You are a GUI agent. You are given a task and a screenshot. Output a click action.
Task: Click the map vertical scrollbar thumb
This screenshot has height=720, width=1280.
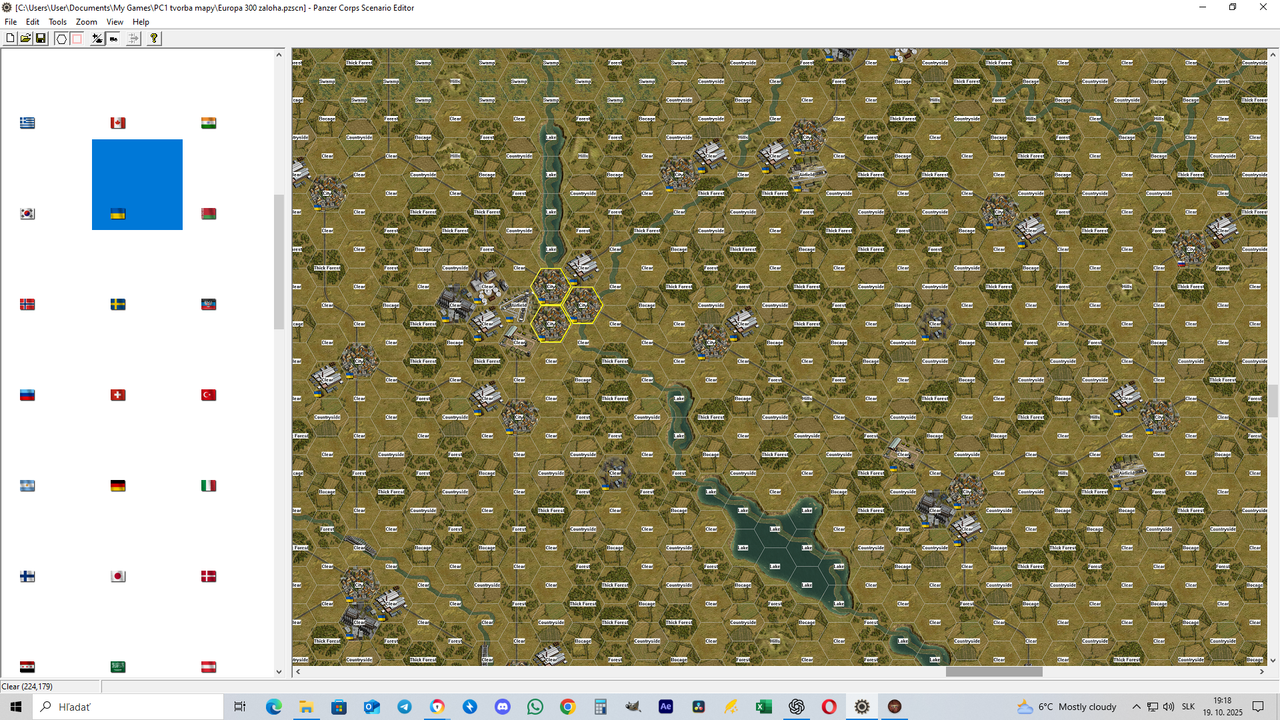[1273, 400]
